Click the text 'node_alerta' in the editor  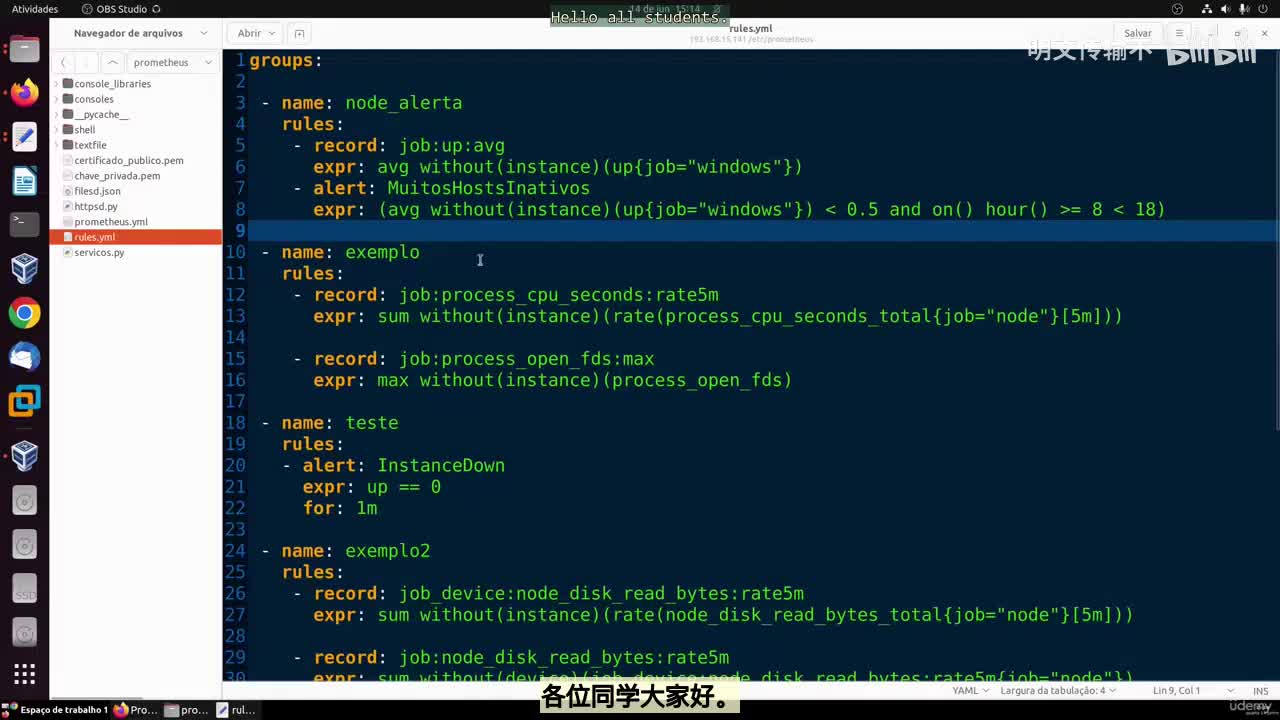coord(404,103)
